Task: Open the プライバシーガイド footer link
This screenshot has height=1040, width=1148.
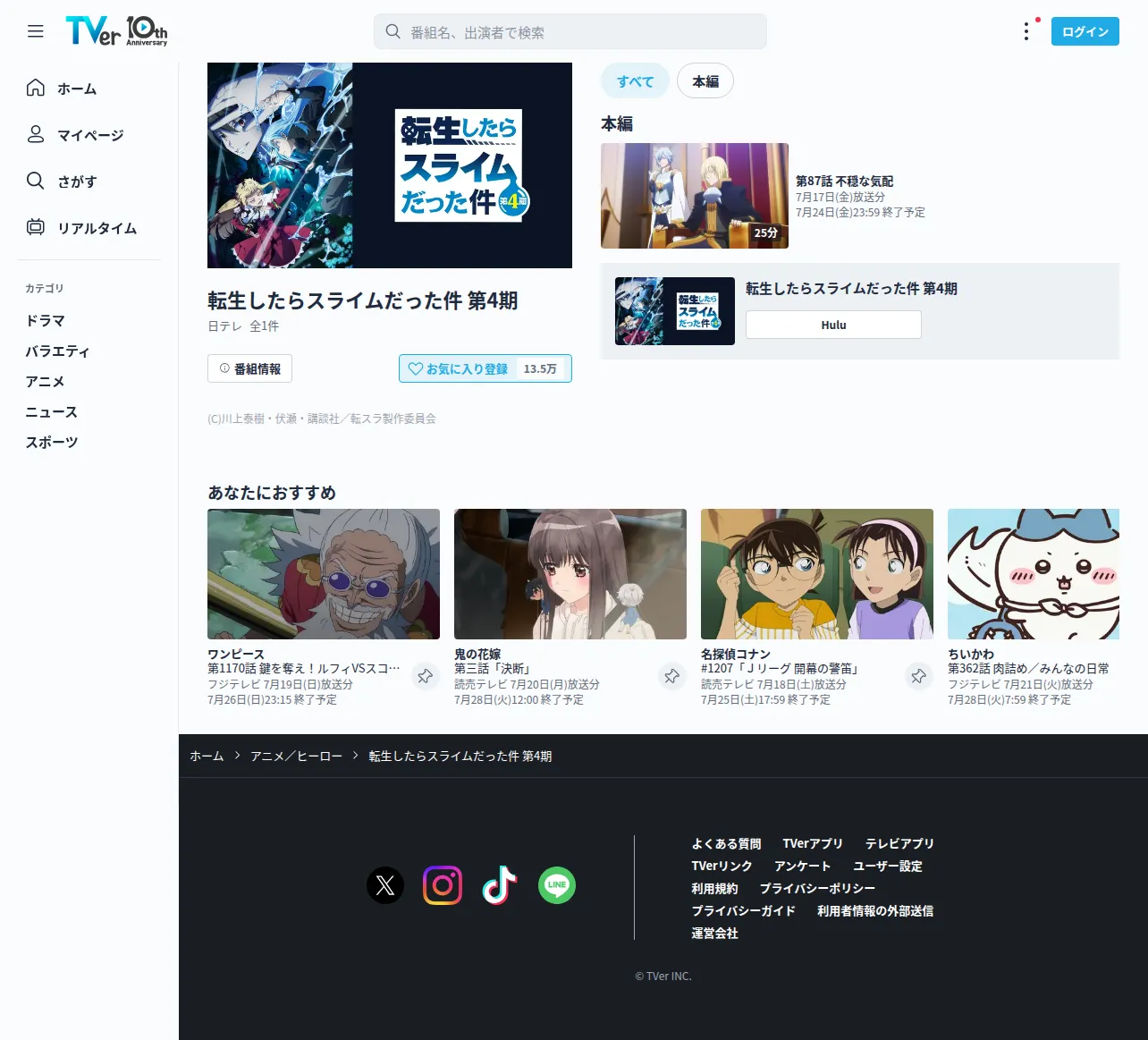Action: point(743,910)
